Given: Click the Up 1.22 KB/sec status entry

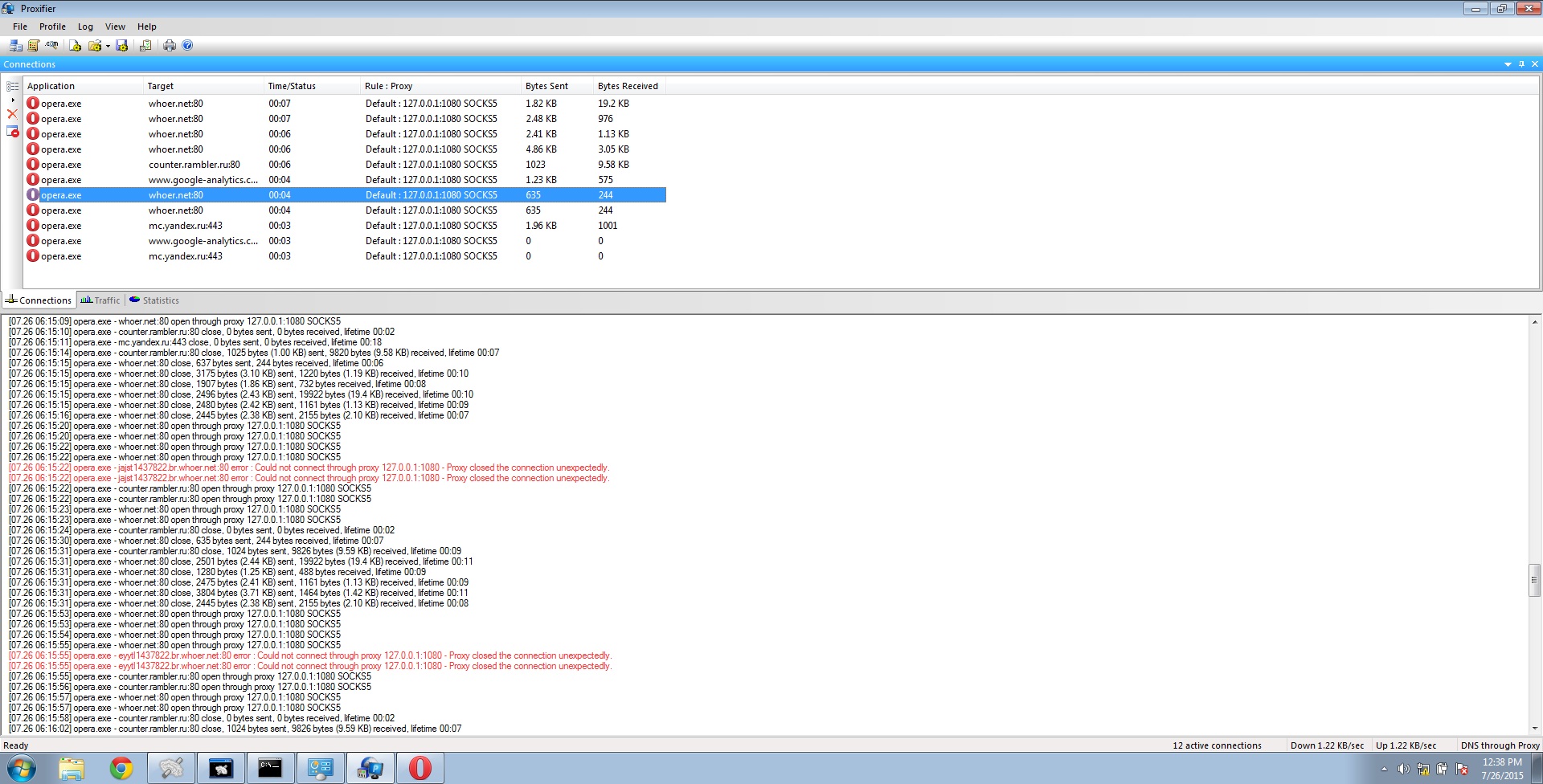Looking at the screenshot, I should (x=1406, y=745).
